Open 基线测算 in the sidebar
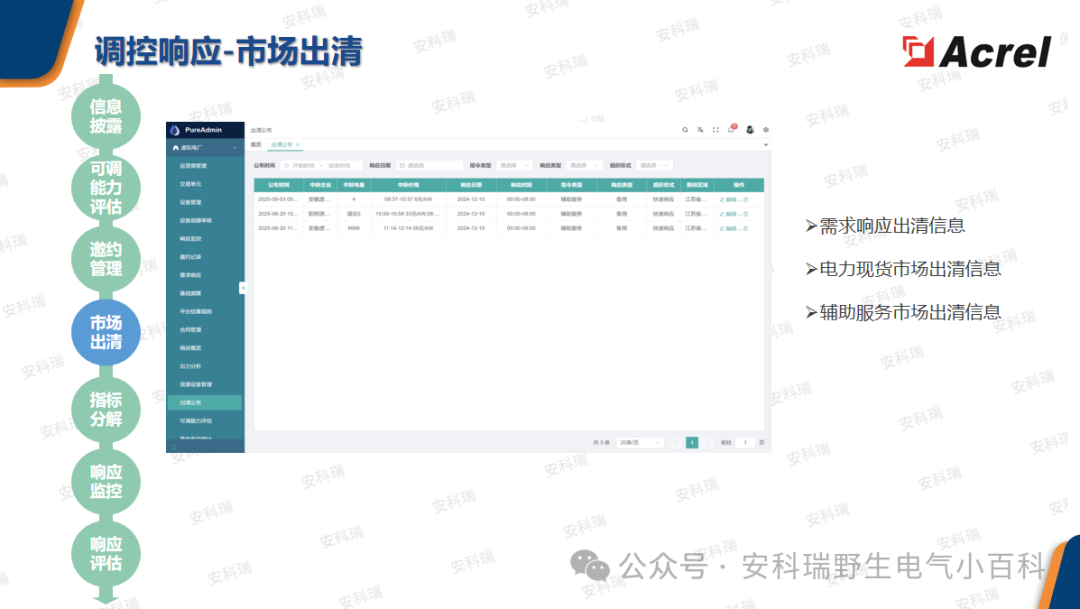 (x=191, y=293)
